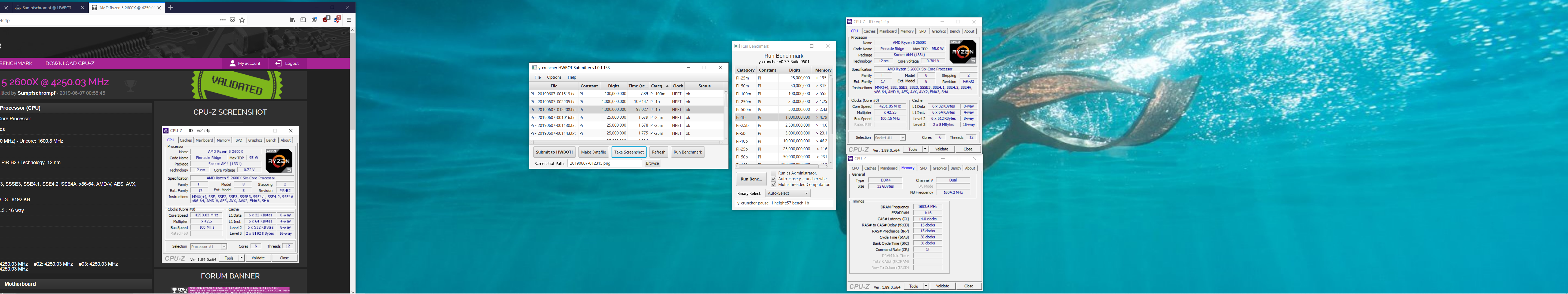Click the Sumpfschrompf submitter name link
This screenshot has height=294, width=1568.
[x=36, y=93]
